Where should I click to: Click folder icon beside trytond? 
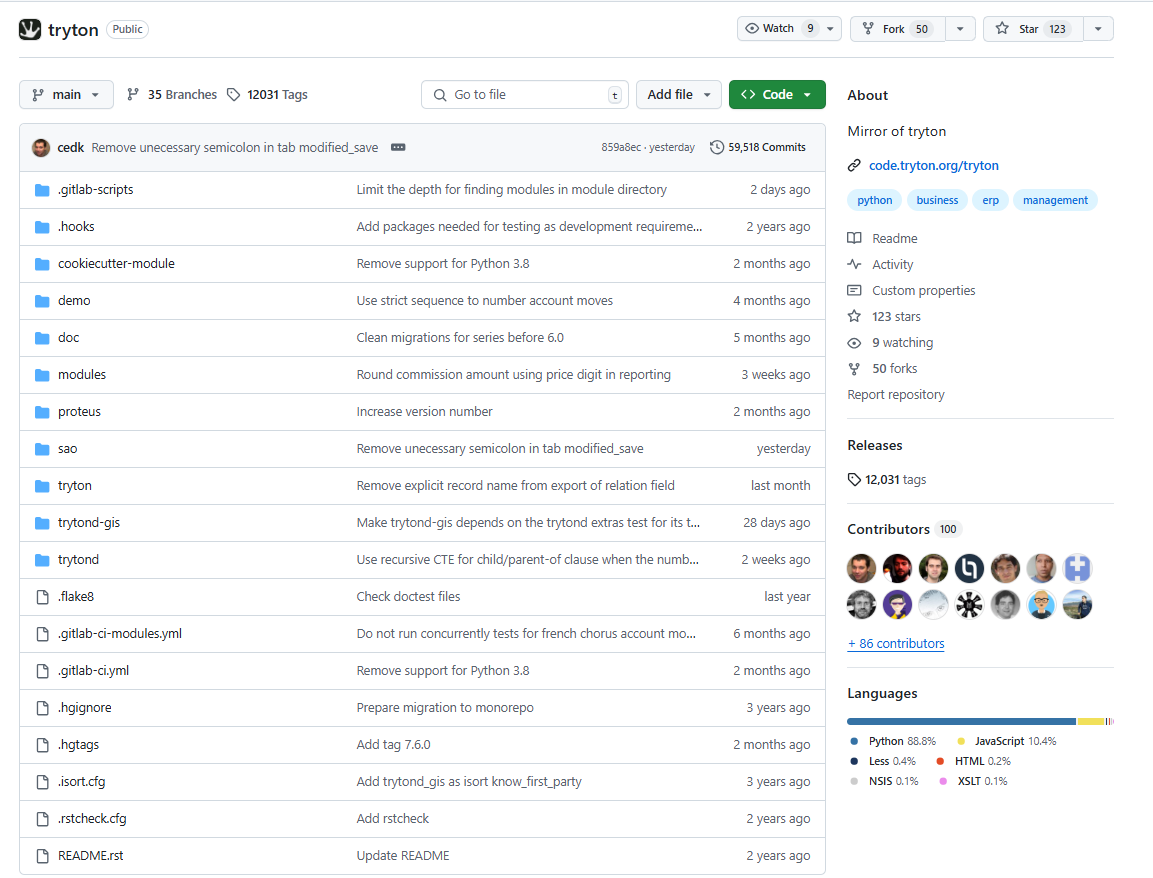(43, 560)
